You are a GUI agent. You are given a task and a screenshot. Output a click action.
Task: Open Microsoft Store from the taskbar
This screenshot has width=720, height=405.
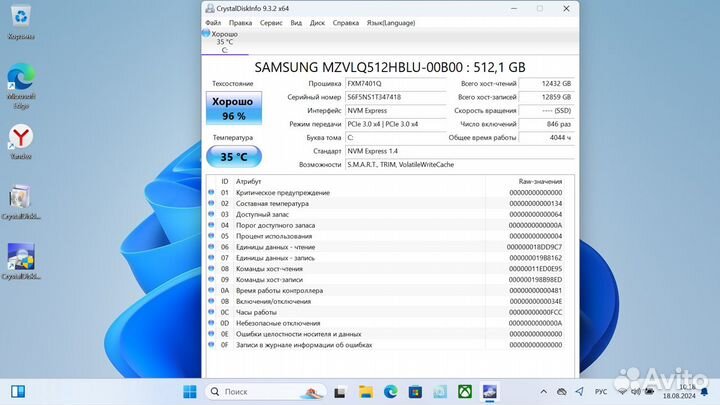tap(415, 392)
